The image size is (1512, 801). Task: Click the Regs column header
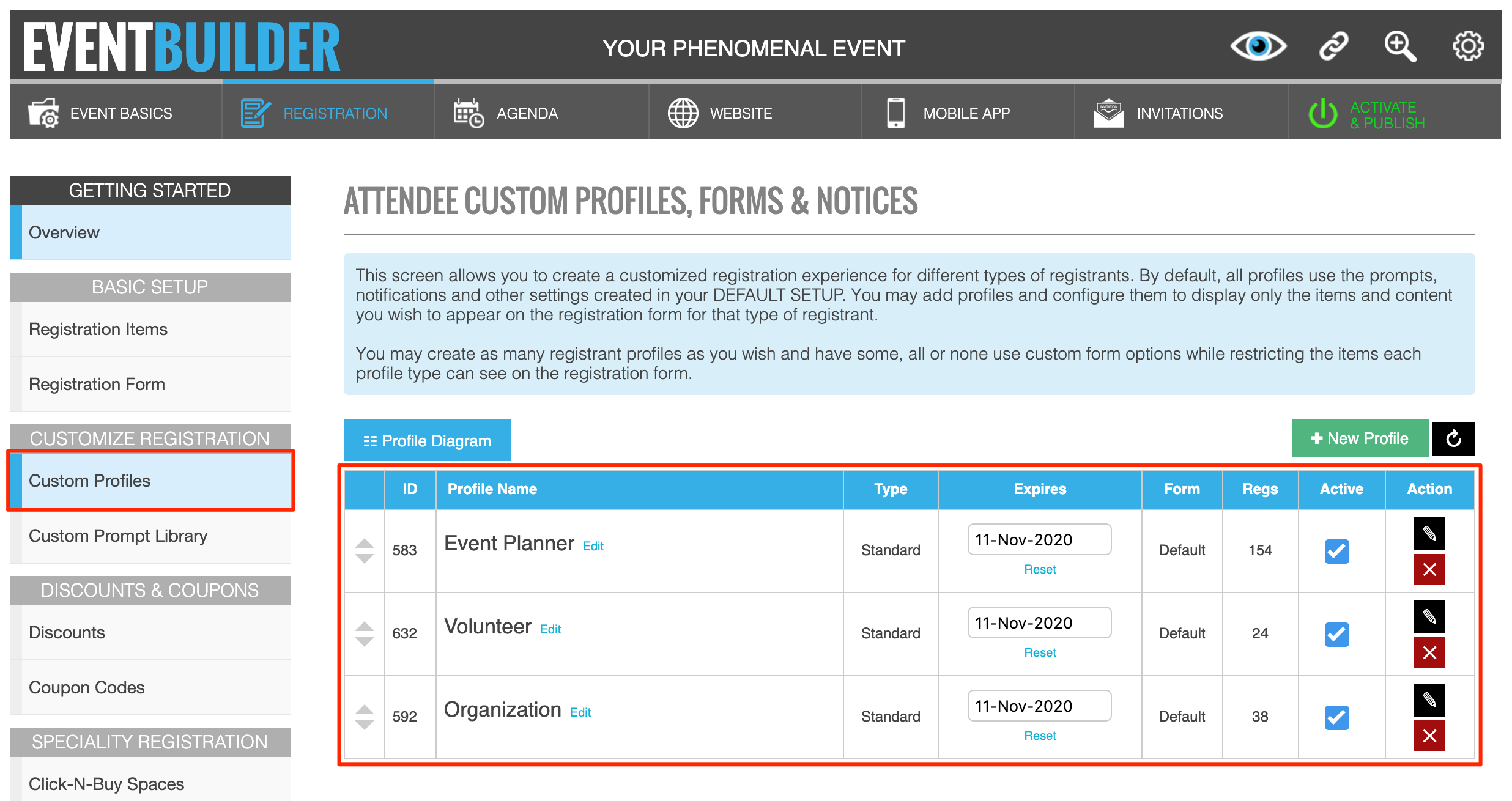click(x=1260, y=489)
